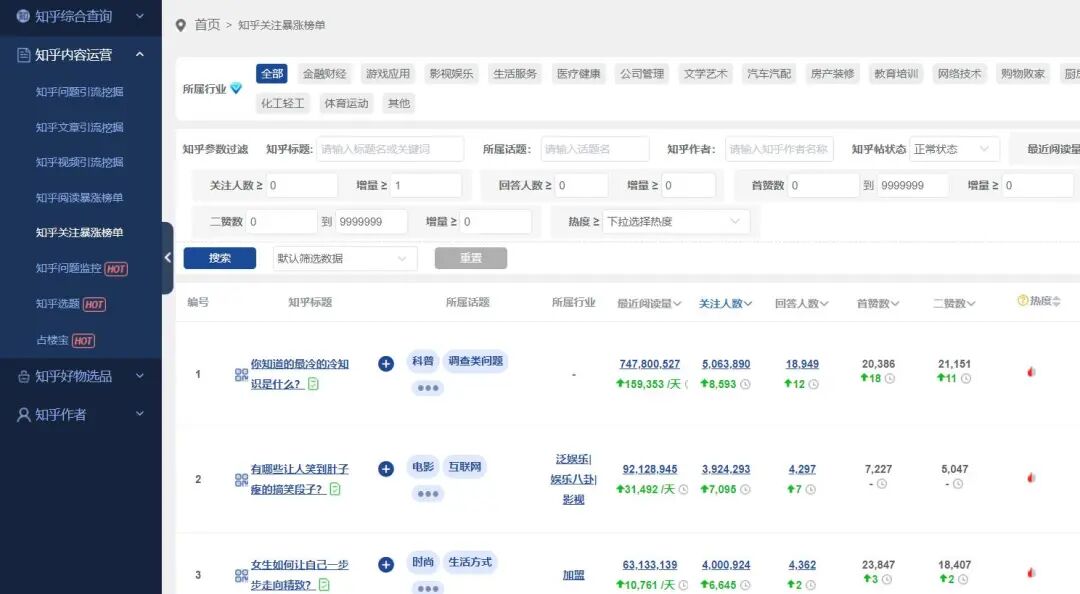Click clock icon beside 31,492 reading increase
This screenshot has height=594, width=1080.
[683, 490]
